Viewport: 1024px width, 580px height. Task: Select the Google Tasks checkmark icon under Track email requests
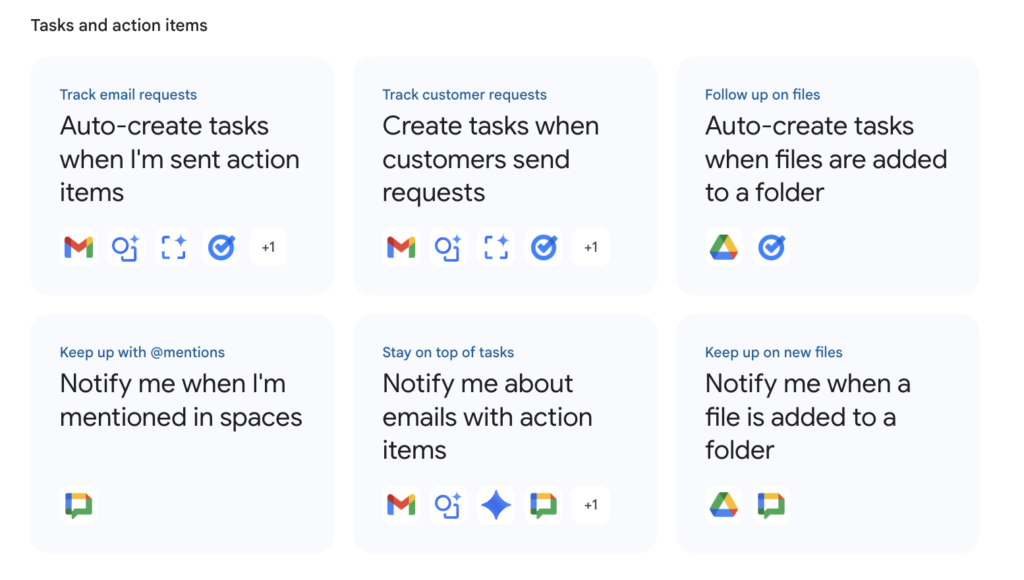coord(221,247)
